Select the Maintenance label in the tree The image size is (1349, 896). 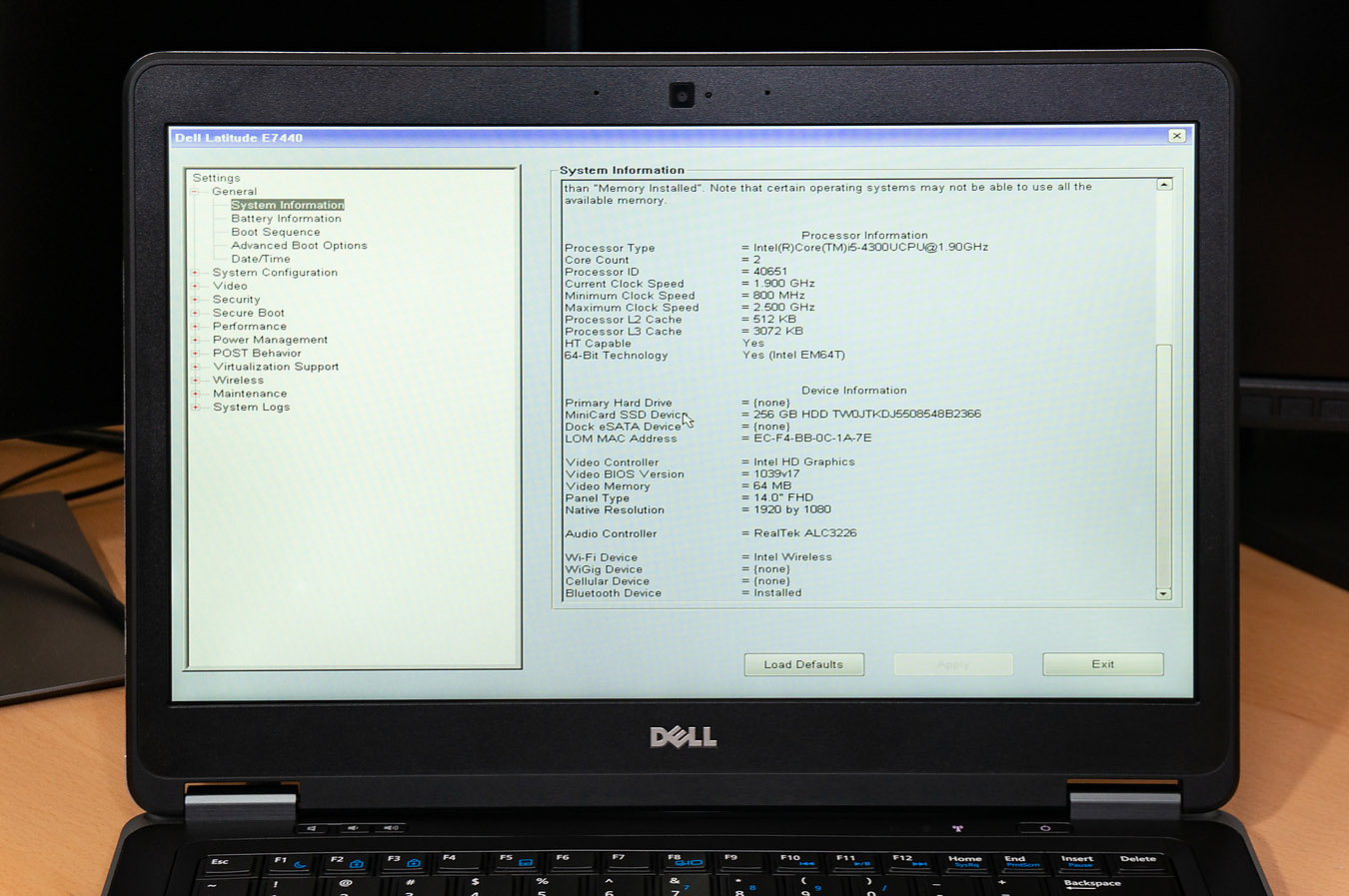pyautogui.click(x=250, y=394)
